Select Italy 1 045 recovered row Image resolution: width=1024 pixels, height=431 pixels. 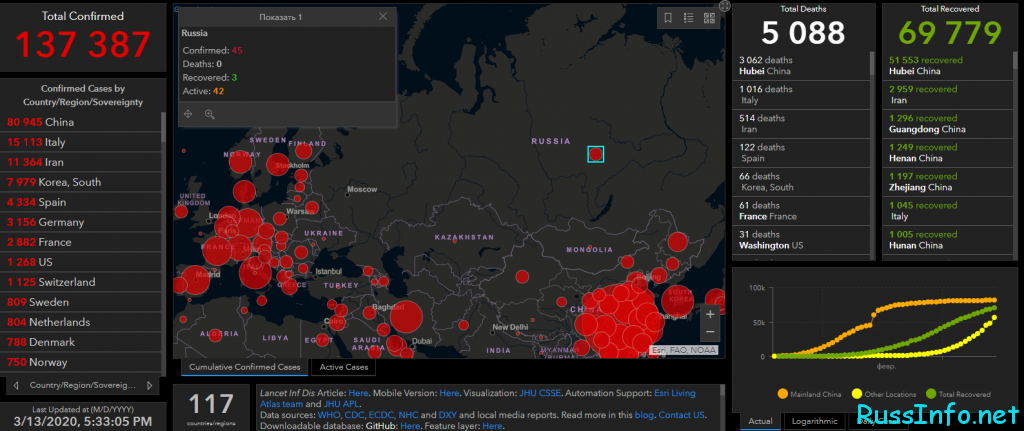[x=950, y=211]
